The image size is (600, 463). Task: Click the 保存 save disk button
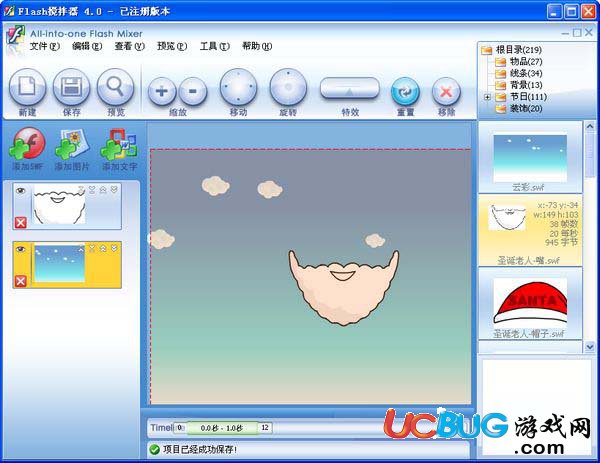[72, 87]
